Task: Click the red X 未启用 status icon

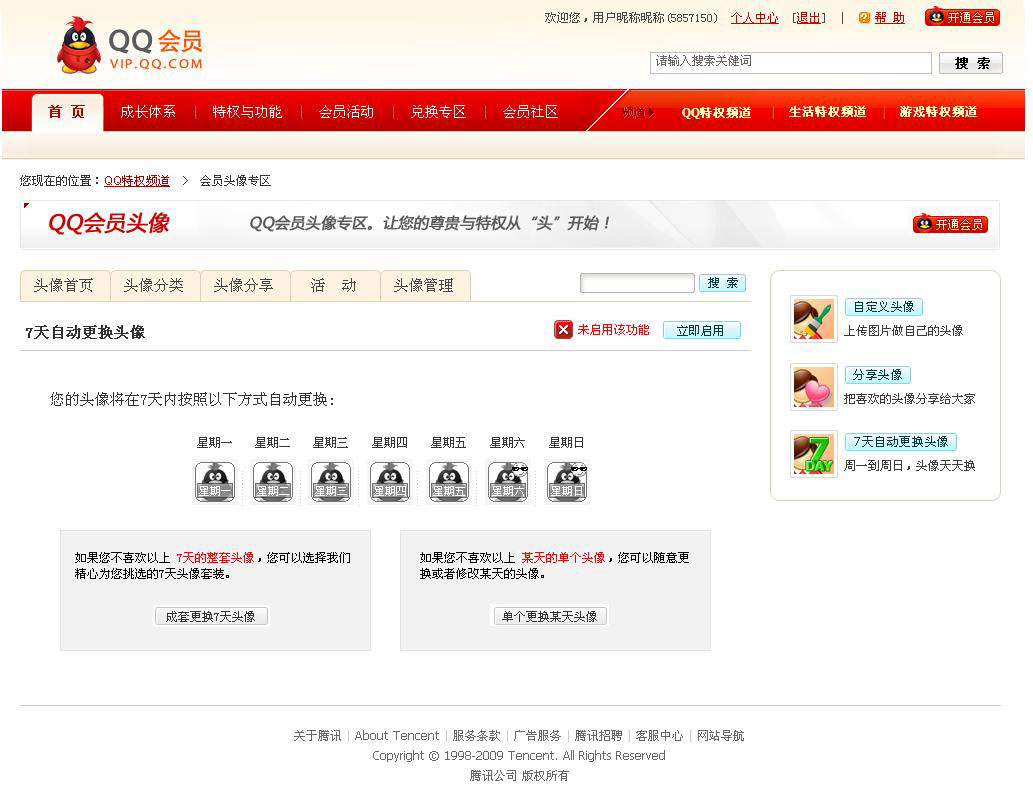Action: pyautogui.click(x=563, y=329)
